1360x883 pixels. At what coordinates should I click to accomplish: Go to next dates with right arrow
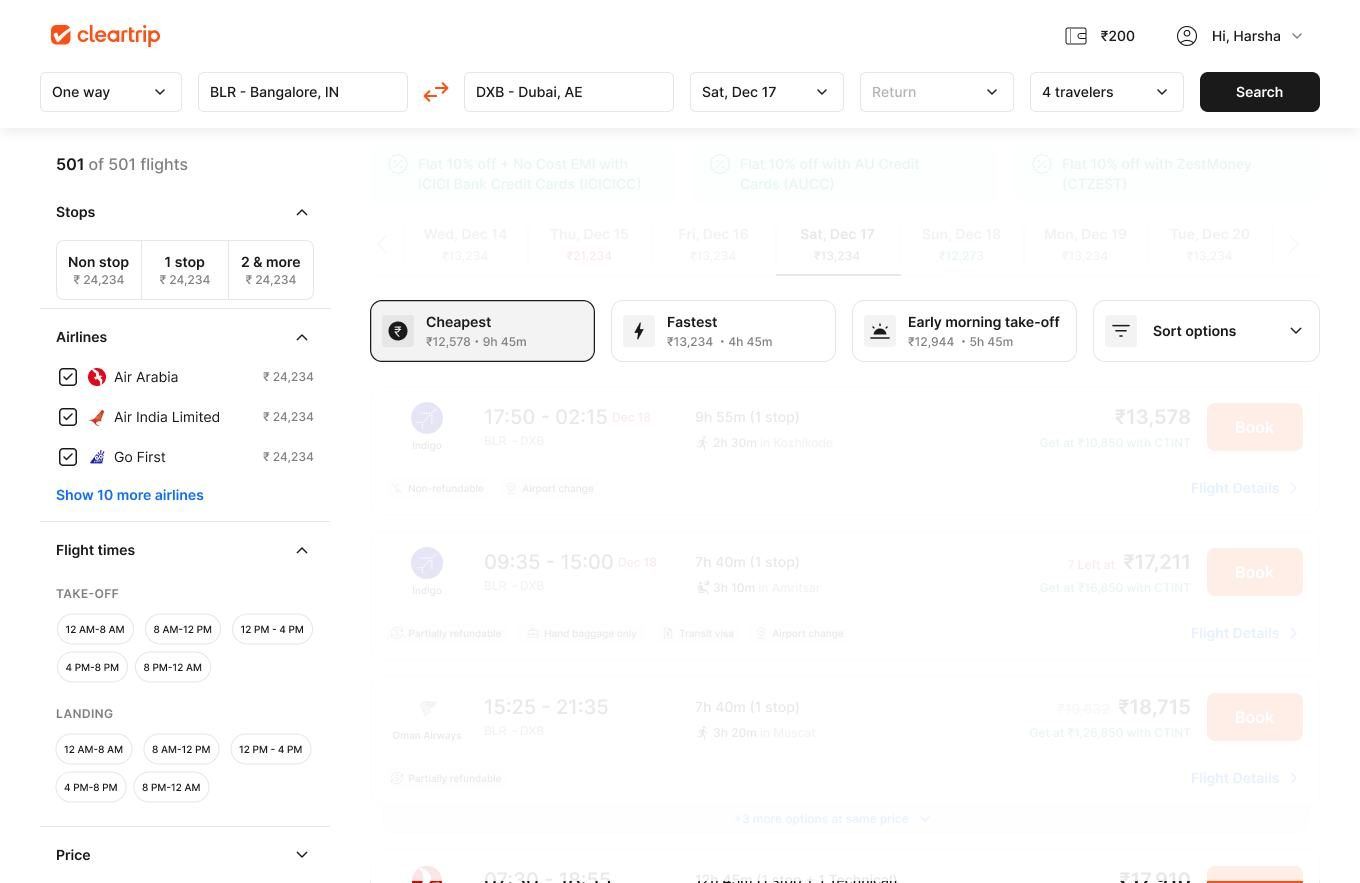tap(1294, 244)
